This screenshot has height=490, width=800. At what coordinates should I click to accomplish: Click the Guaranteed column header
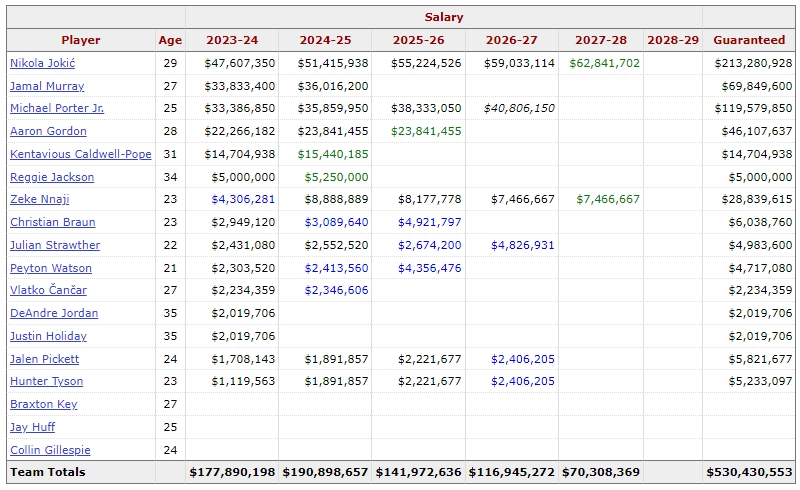click(749, 40)
